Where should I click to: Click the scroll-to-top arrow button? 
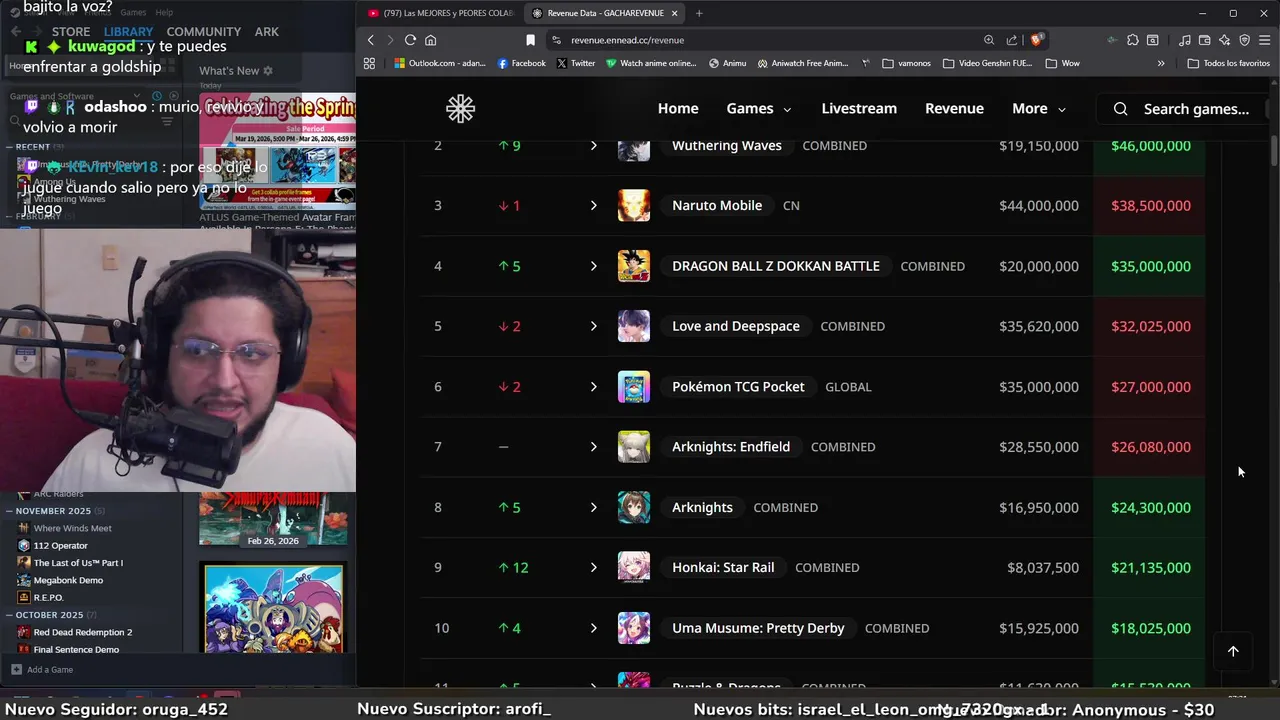point(1233,651)
